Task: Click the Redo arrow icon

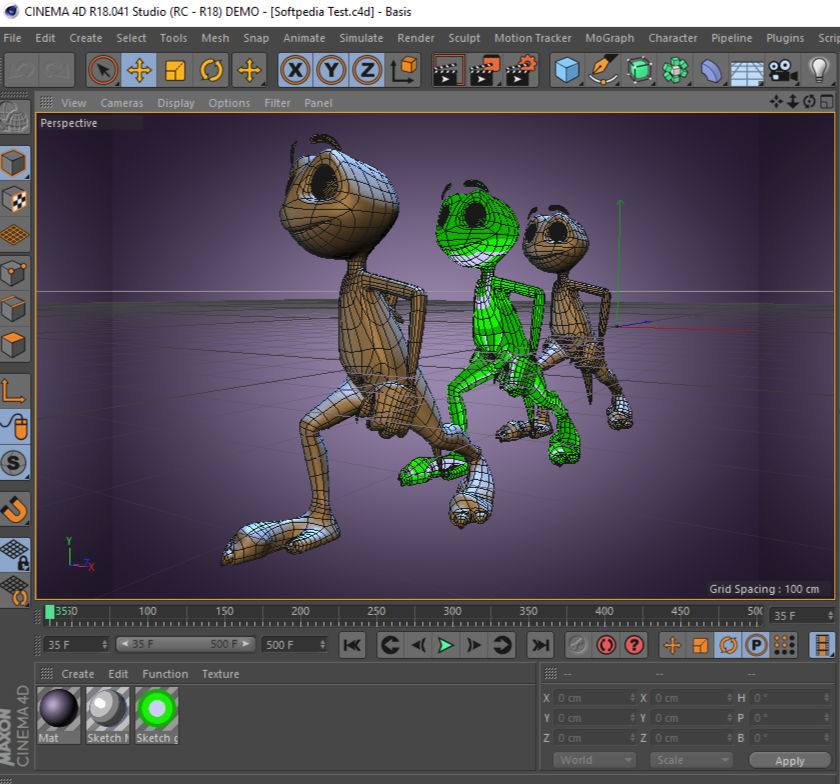Action: point(57,70)
